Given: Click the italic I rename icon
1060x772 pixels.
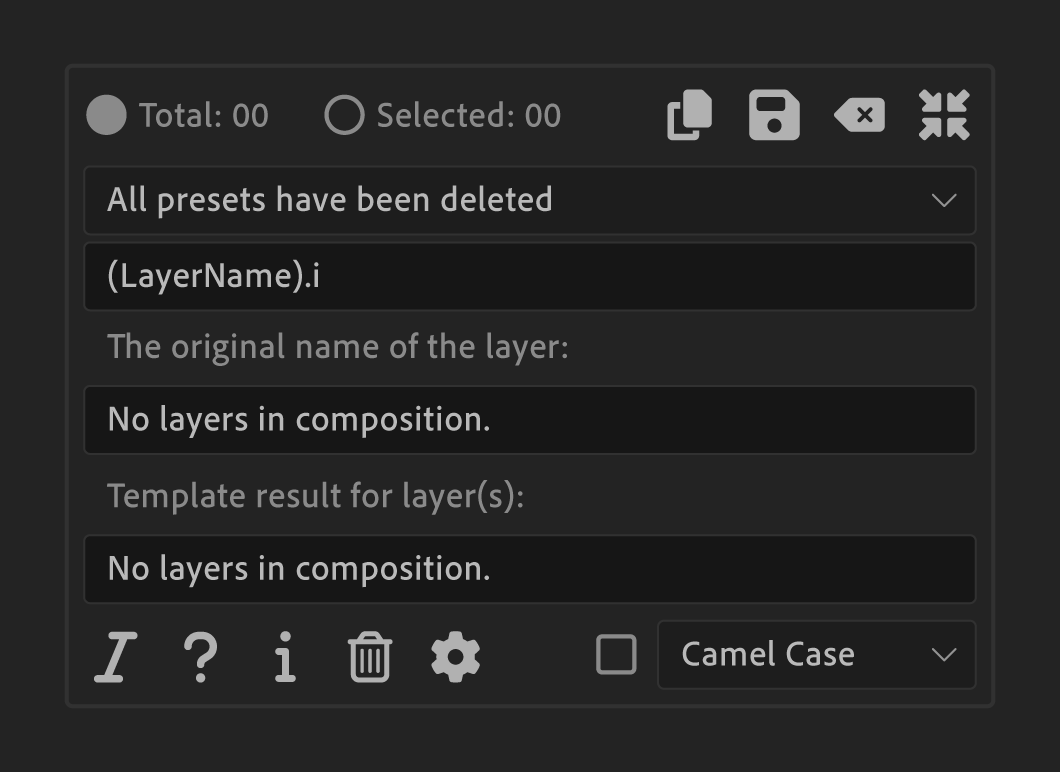Looking at the screenshot, I should (115, 658).
